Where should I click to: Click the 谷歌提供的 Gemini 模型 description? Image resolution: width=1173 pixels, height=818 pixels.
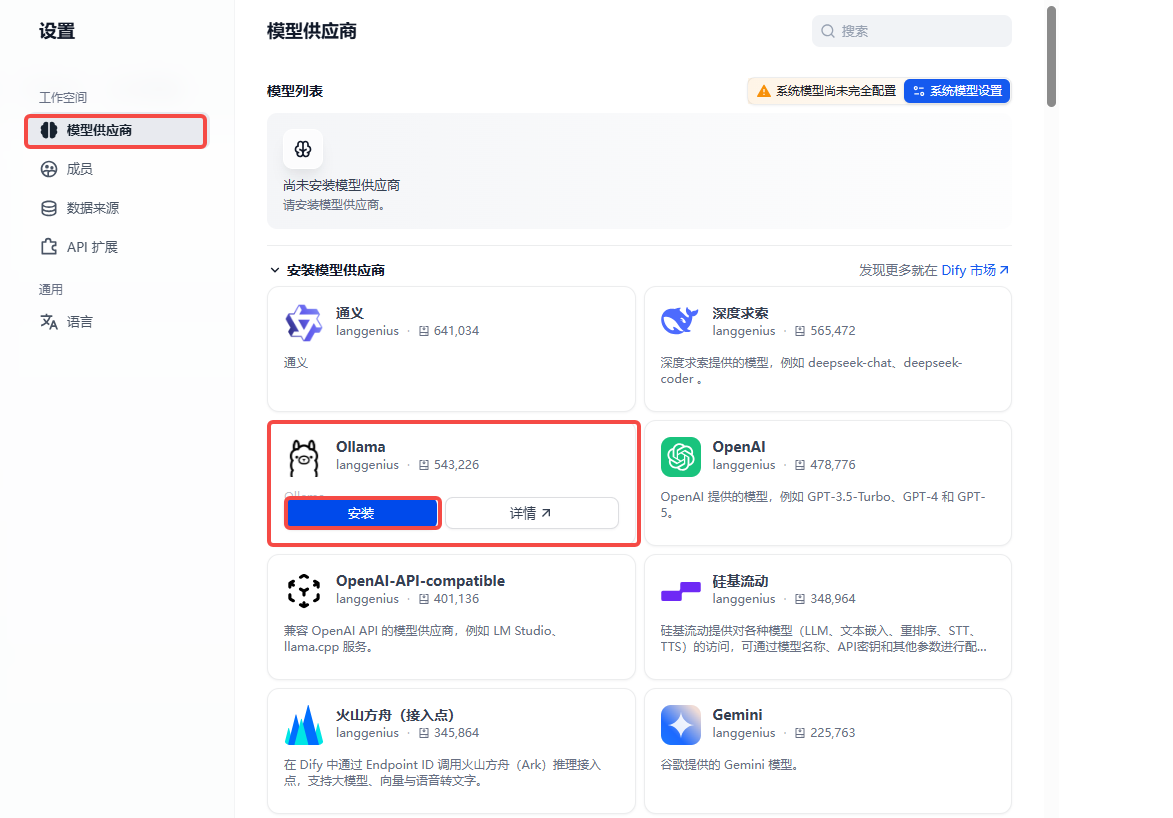(x=731, y=765)
